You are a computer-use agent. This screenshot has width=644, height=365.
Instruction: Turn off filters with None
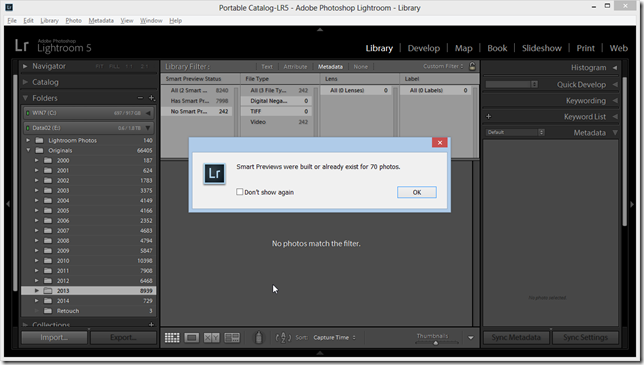[x=361, y=67]
